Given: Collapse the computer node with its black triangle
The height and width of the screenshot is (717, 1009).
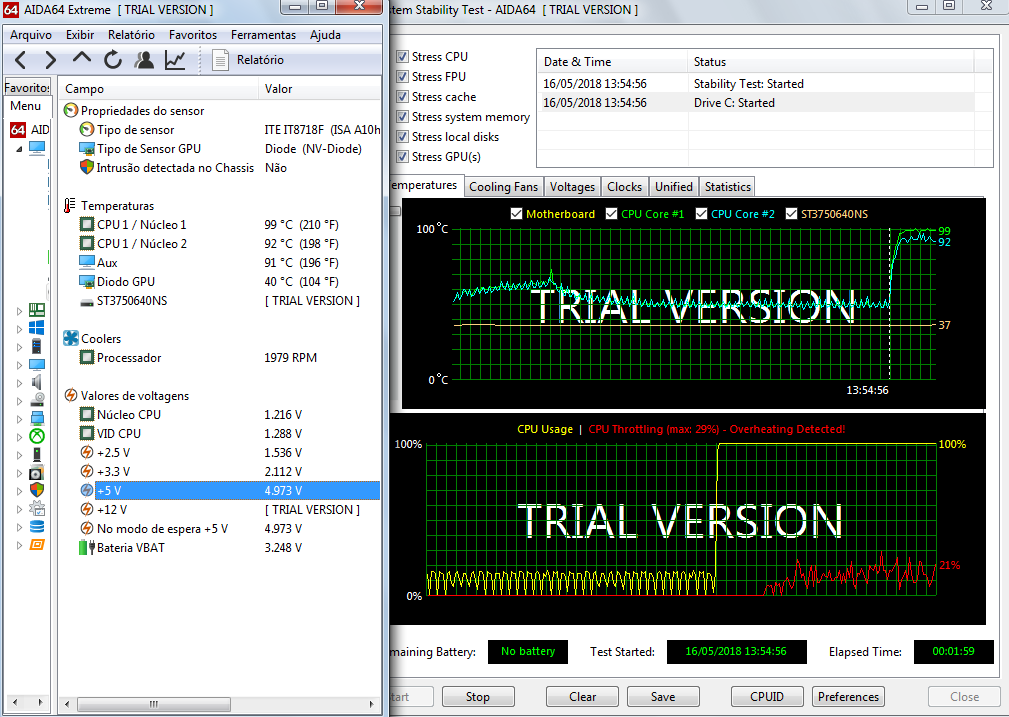Looking at the screenshot, I should pyautogui.click(x=19, y=149).
